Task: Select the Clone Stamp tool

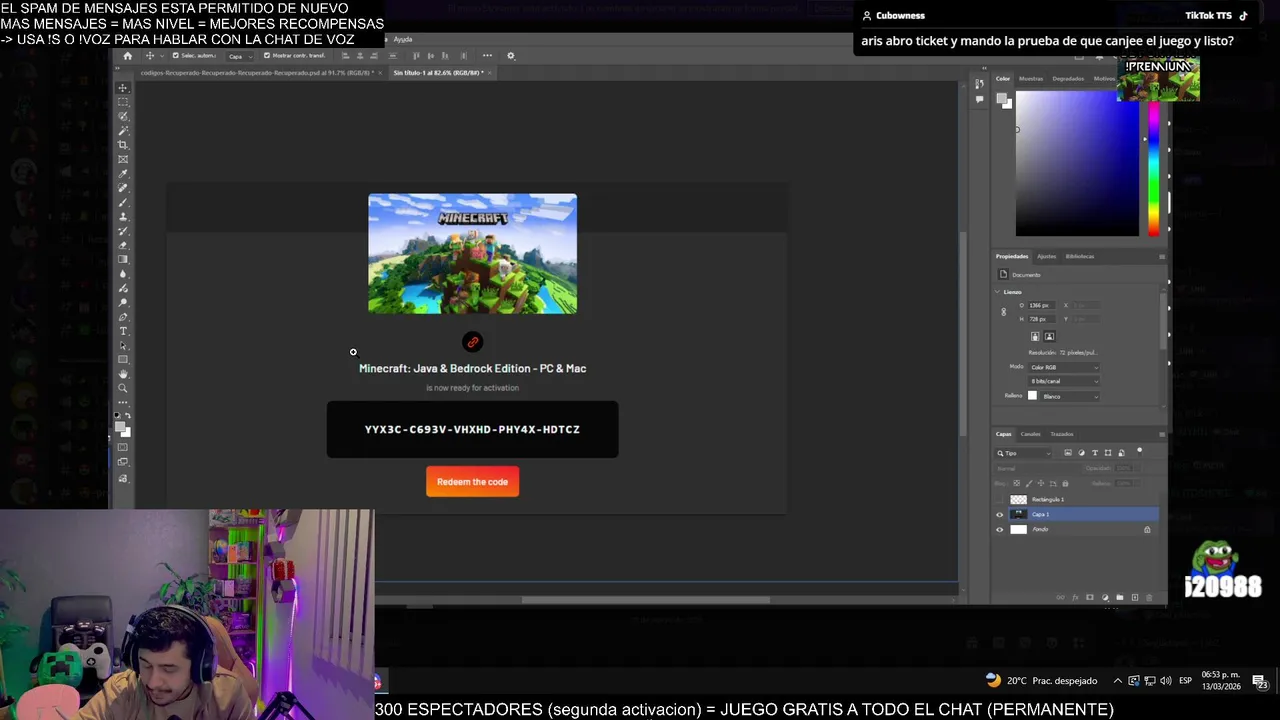Action: [x=123, y=215]
